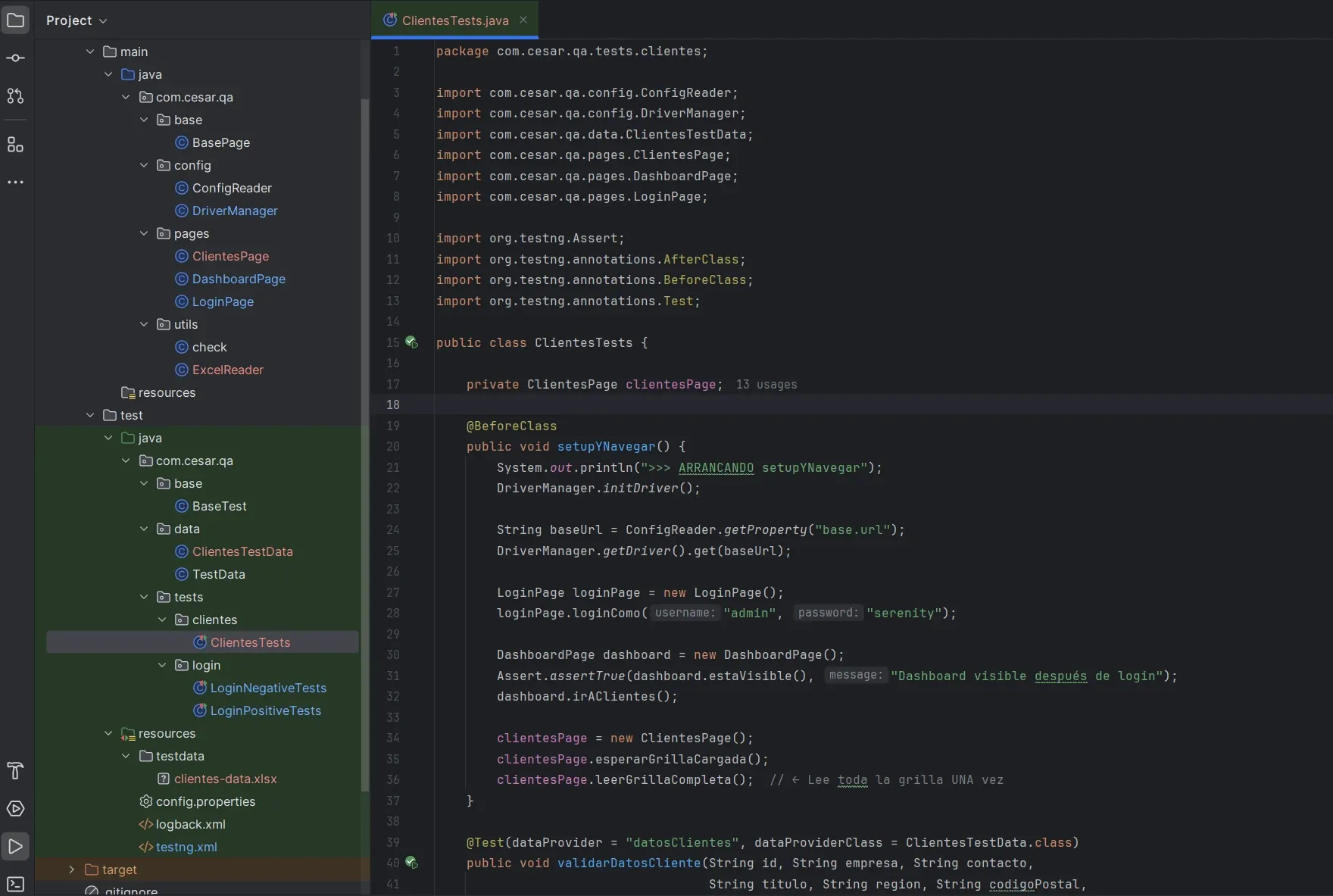This screenshot has width=1333, height=896.
Task: Open the Pull Requests tool window
Action: coord(15,96)
